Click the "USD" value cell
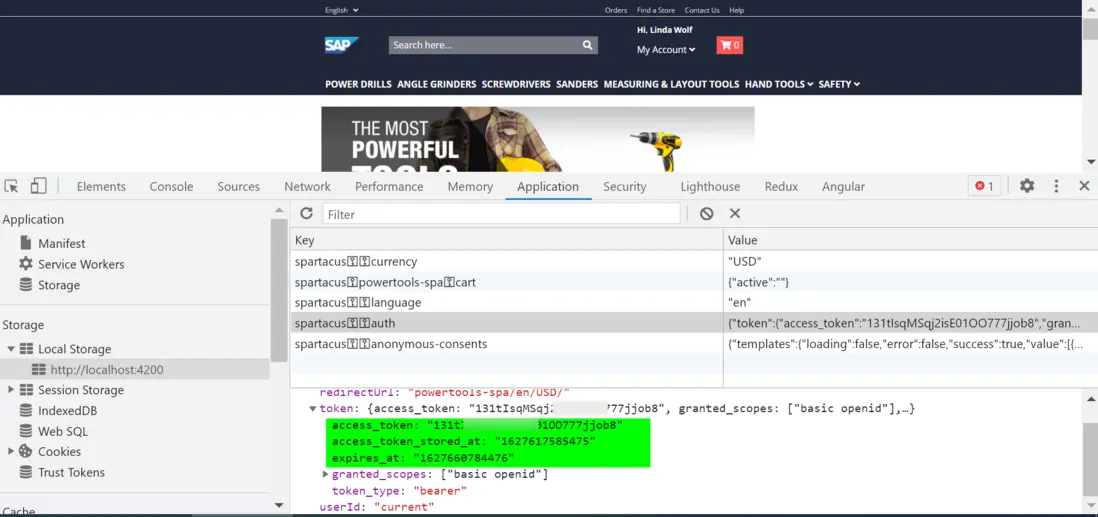1098x517 pixels. coord(910,261)
